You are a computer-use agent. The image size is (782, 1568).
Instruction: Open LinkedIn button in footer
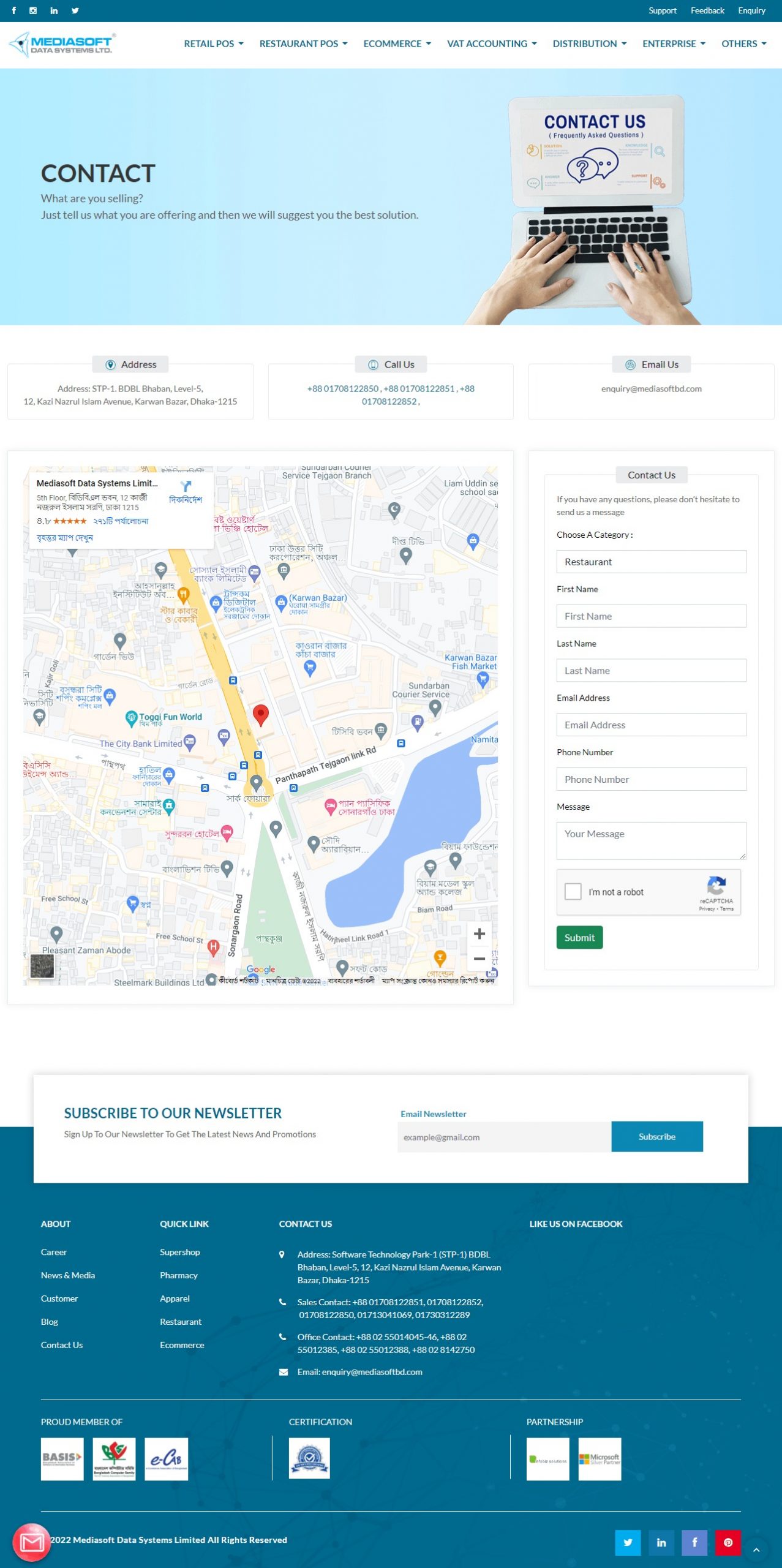click(661, 1542)
